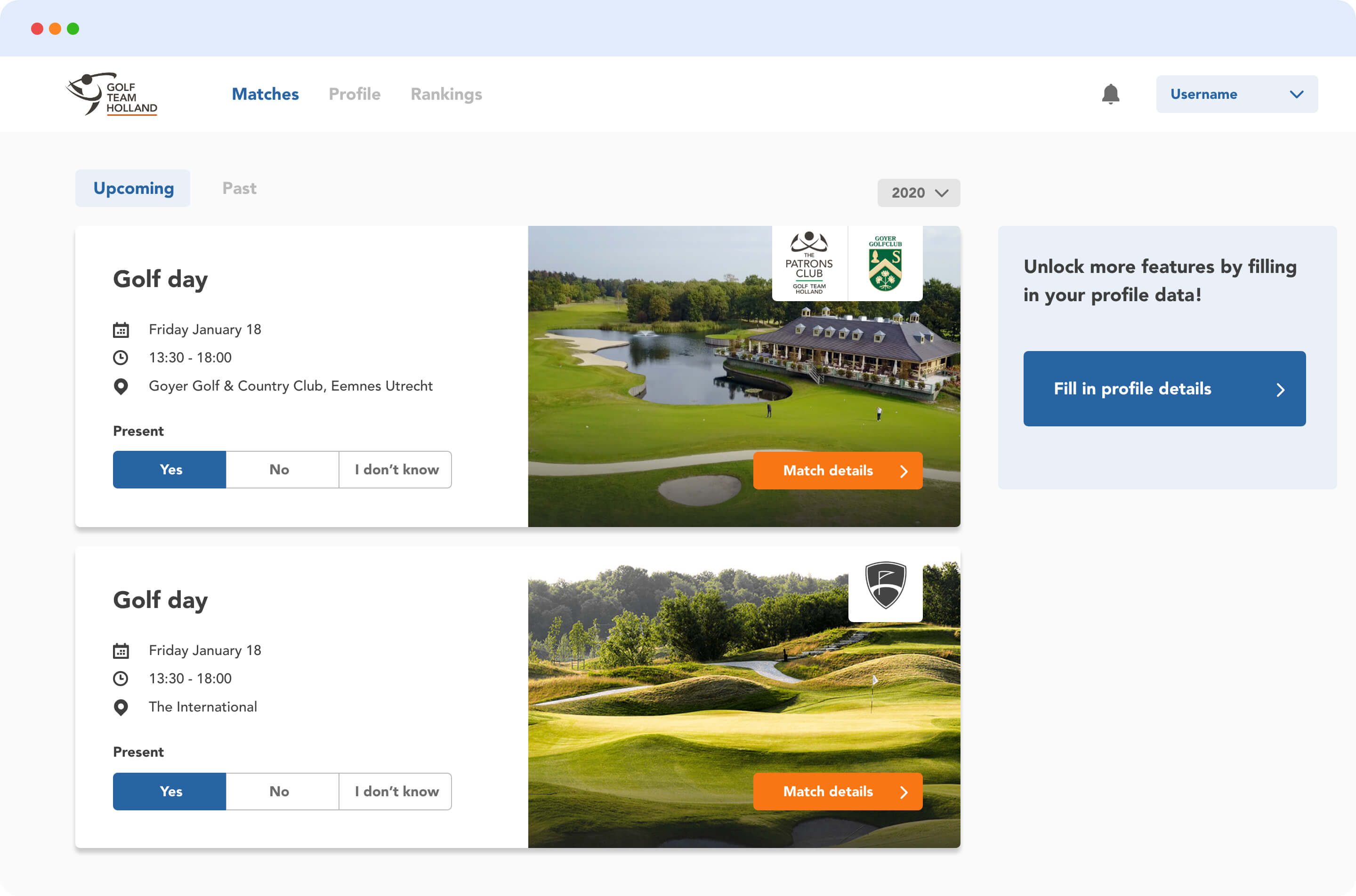Click The International shield logo

point(885,585)
